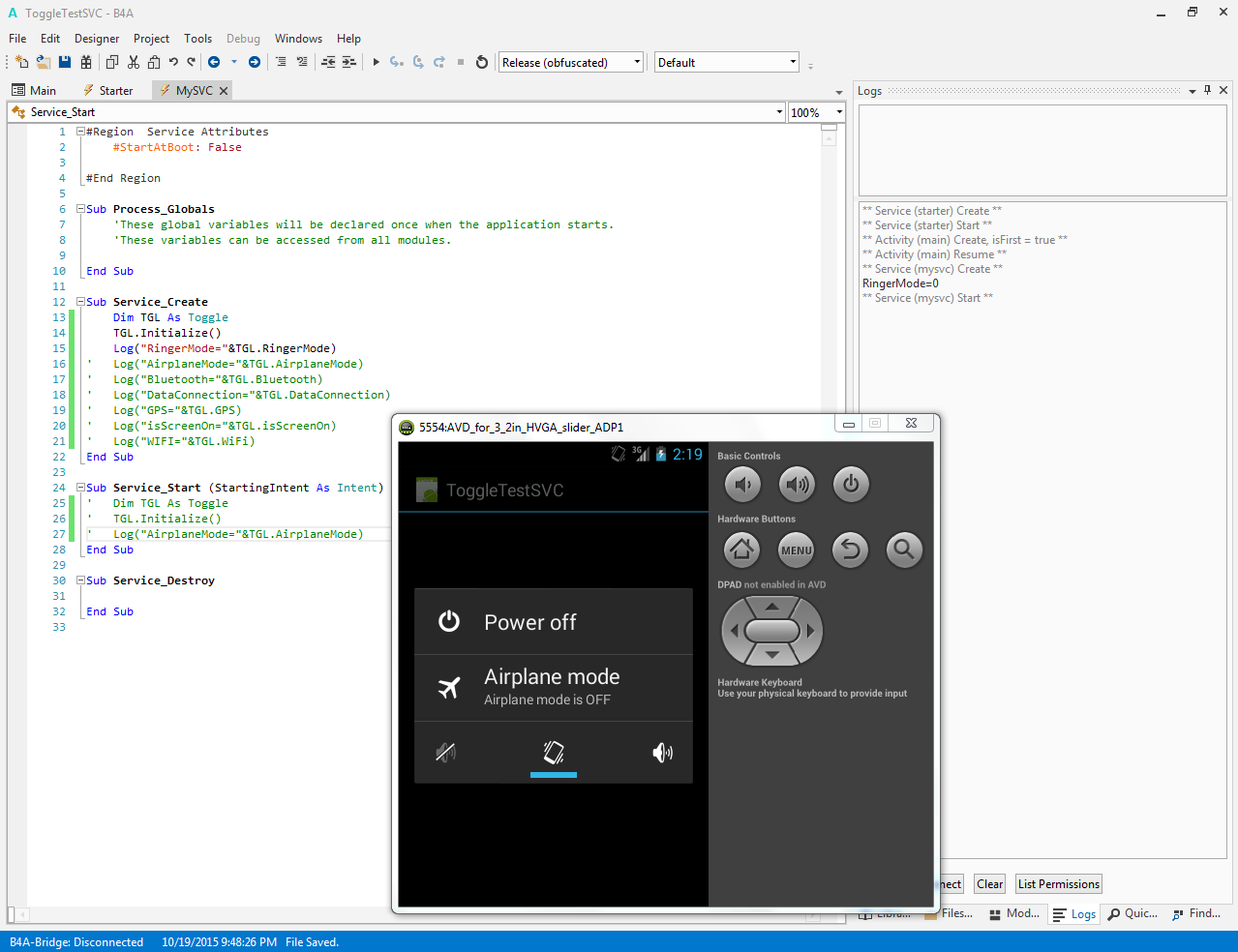This screenshot has width=1238, height=952.
Task: Click the emulator search magnifier button
Action: [904, 550]
